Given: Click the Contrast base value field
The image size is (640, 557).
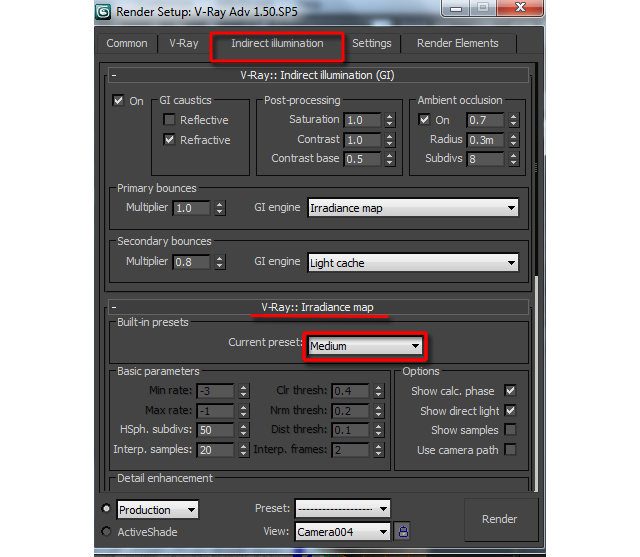Looking at the screenshot, I should click(x=362, y=159).
